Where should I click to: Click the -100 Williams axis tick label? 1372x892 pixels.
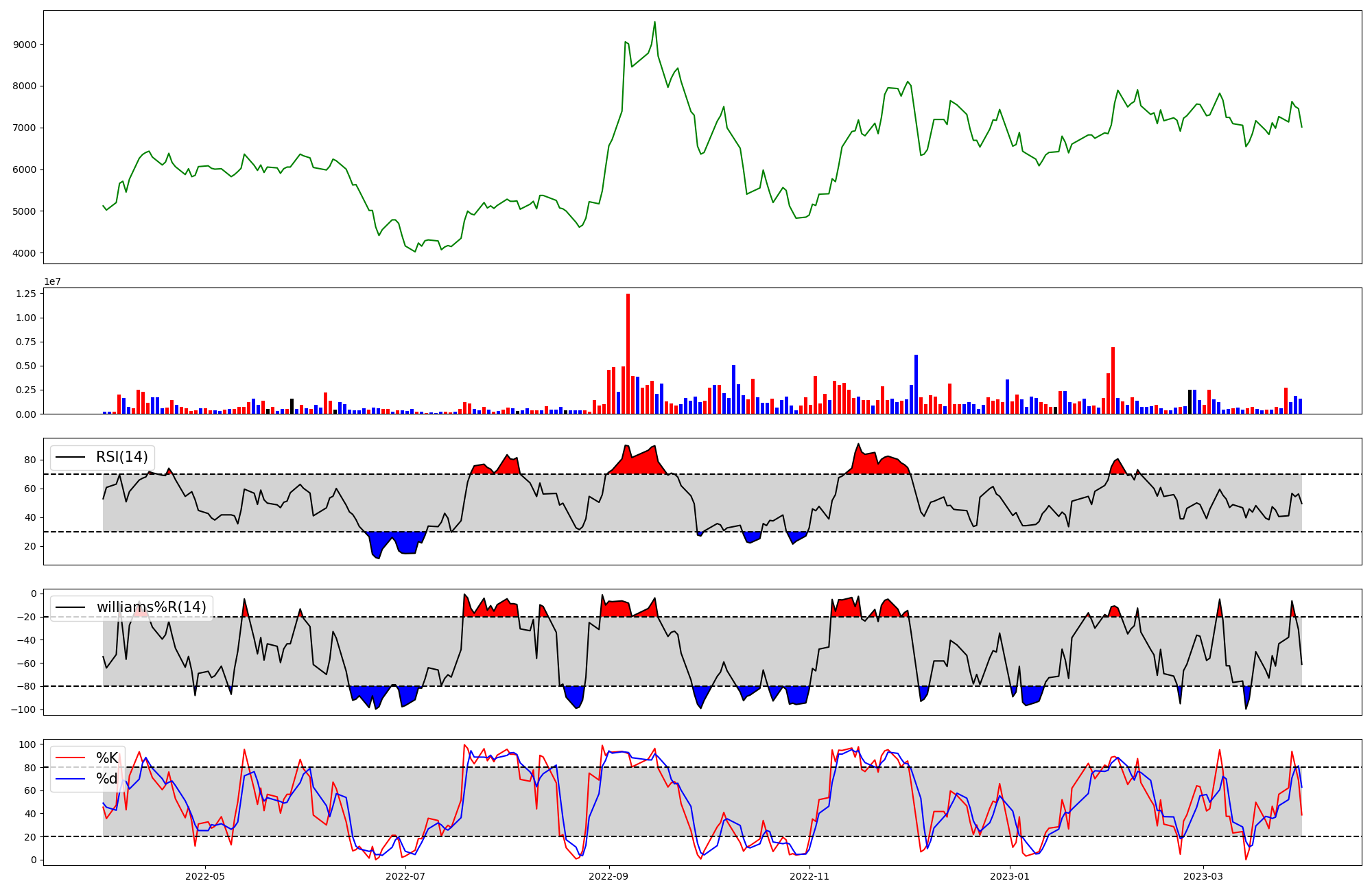point(23,709)
